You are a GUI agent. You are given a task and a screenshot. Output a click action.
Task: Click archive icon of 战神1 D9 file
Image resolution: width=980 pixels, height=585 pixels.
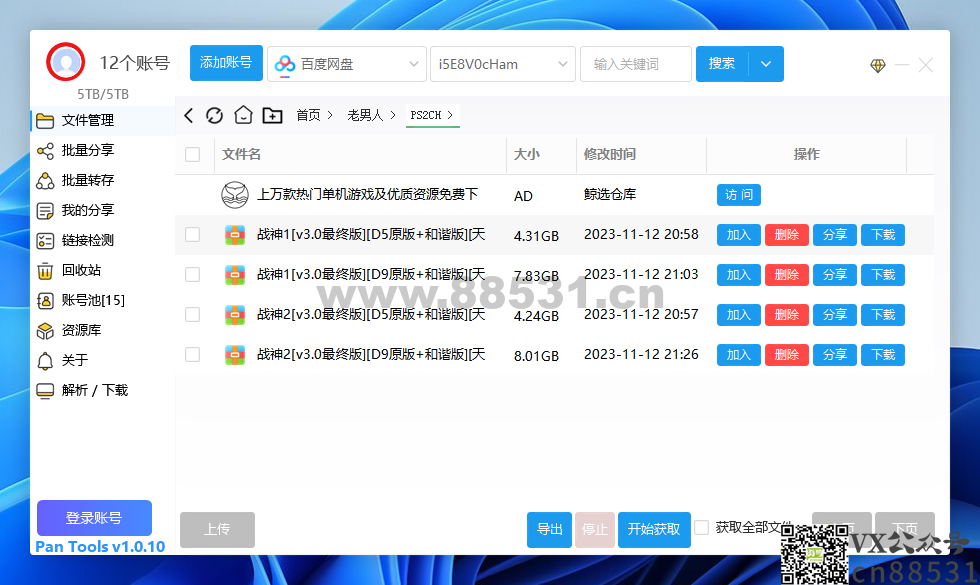235,275
